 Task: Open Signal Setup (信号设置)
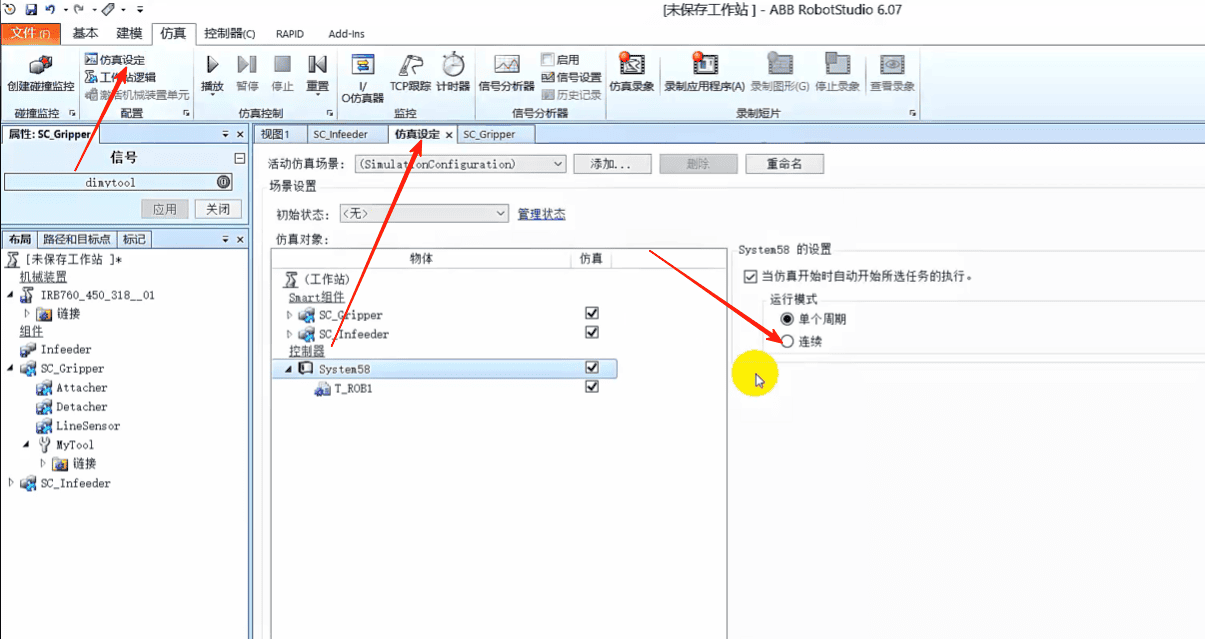coord(571,77)
